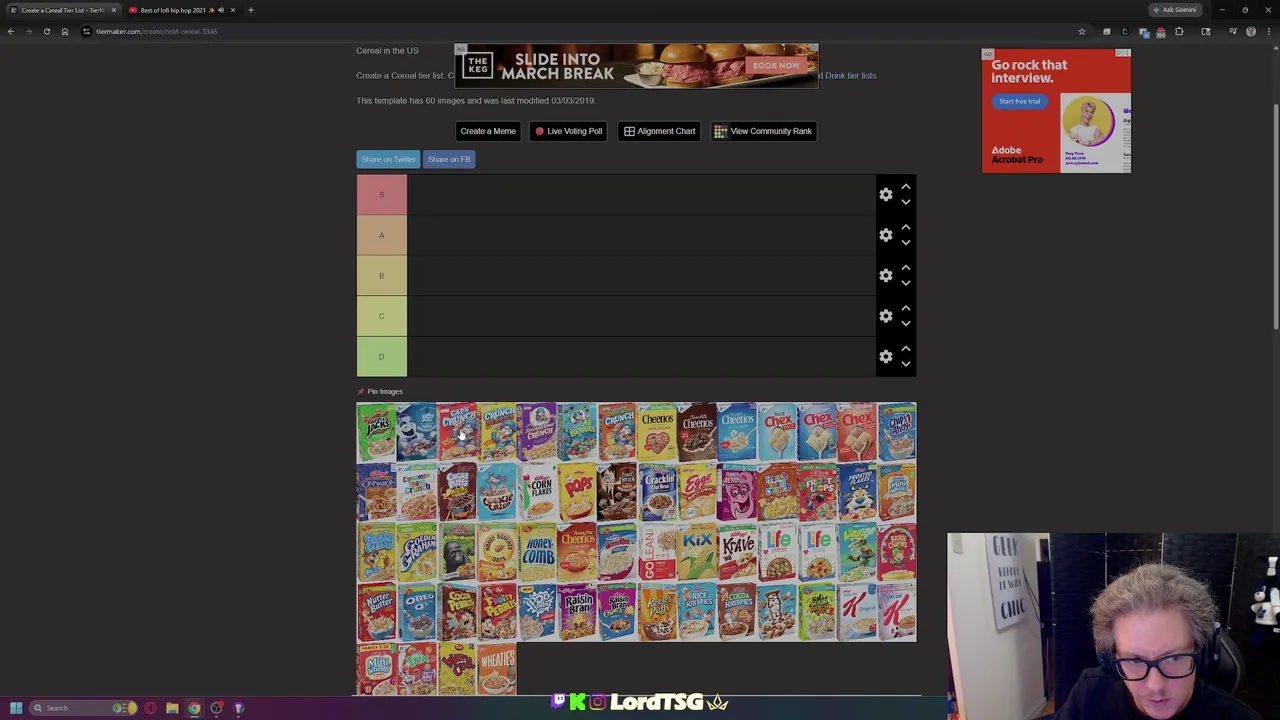This screenshot has height=720, width=1280.
Task: Select the Corn Pops cereal image
Action: tap(577, 492)
